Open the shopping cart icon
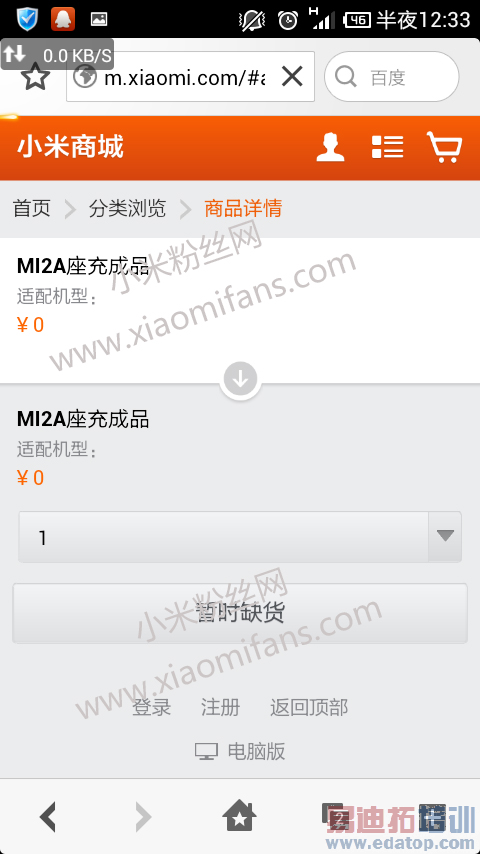 pos(445,147)
